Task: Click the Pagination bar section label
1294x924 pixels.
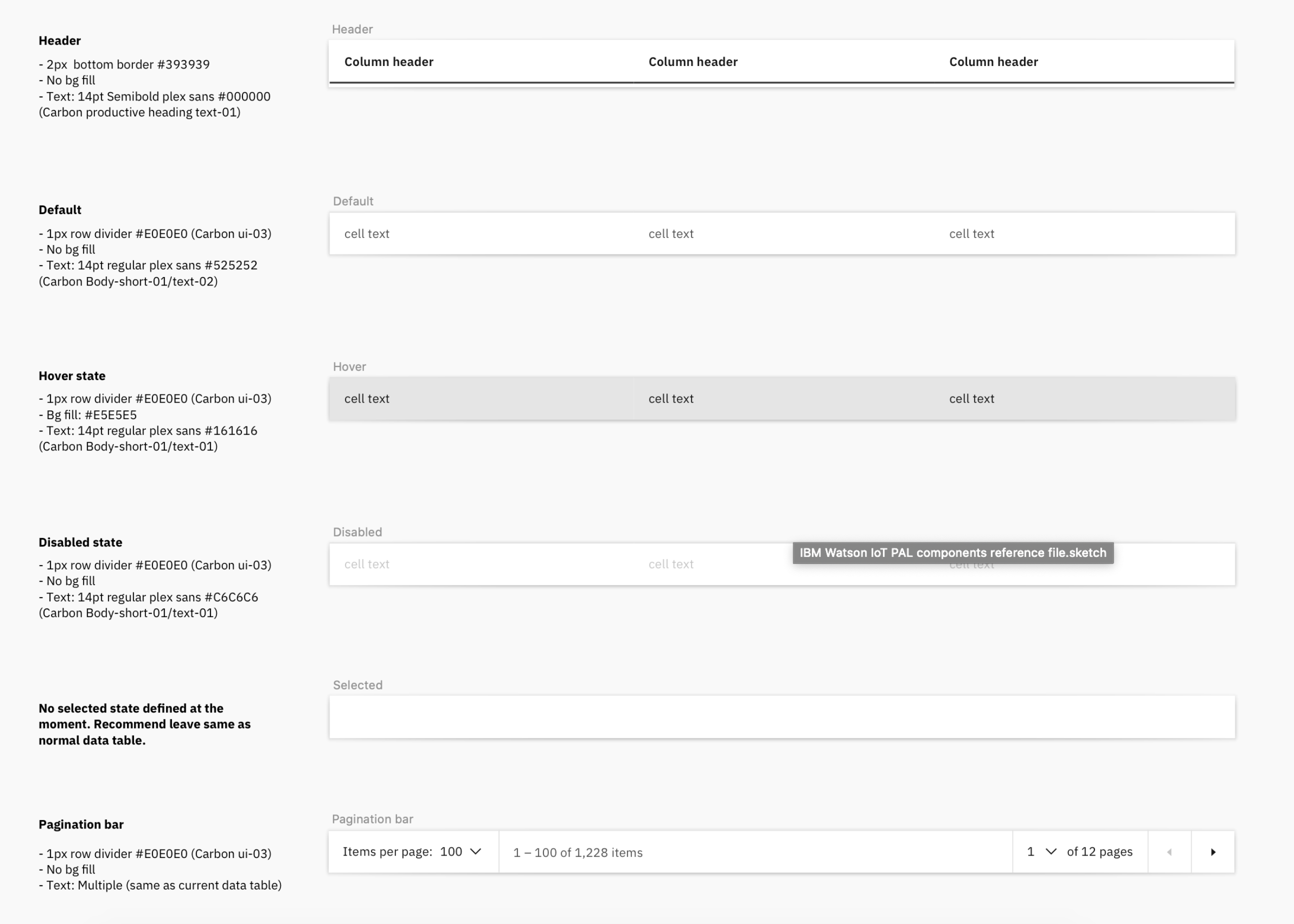Action: pyautogui.click(x=372, y=818)
